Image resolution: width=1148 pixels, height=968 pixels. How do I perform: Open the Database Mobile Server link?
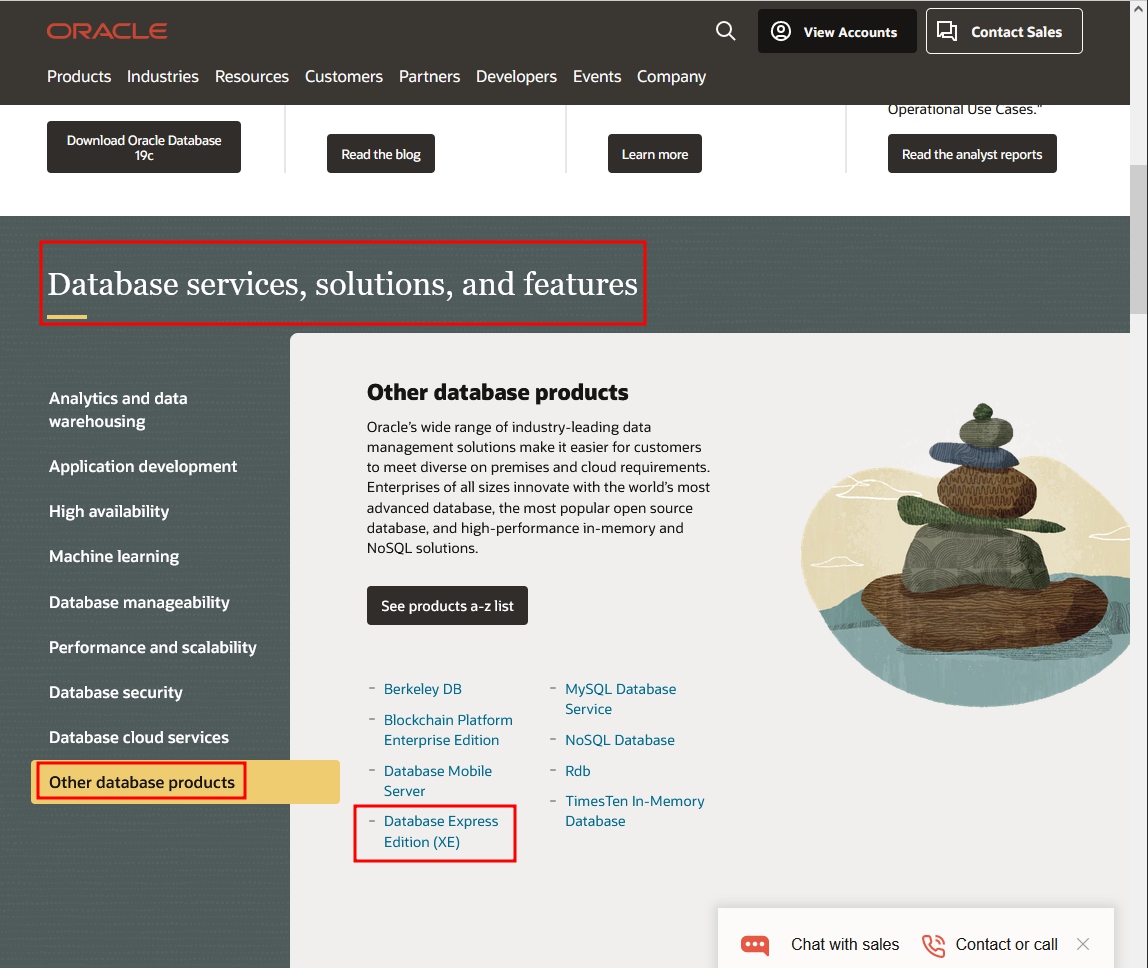point(438,781)
